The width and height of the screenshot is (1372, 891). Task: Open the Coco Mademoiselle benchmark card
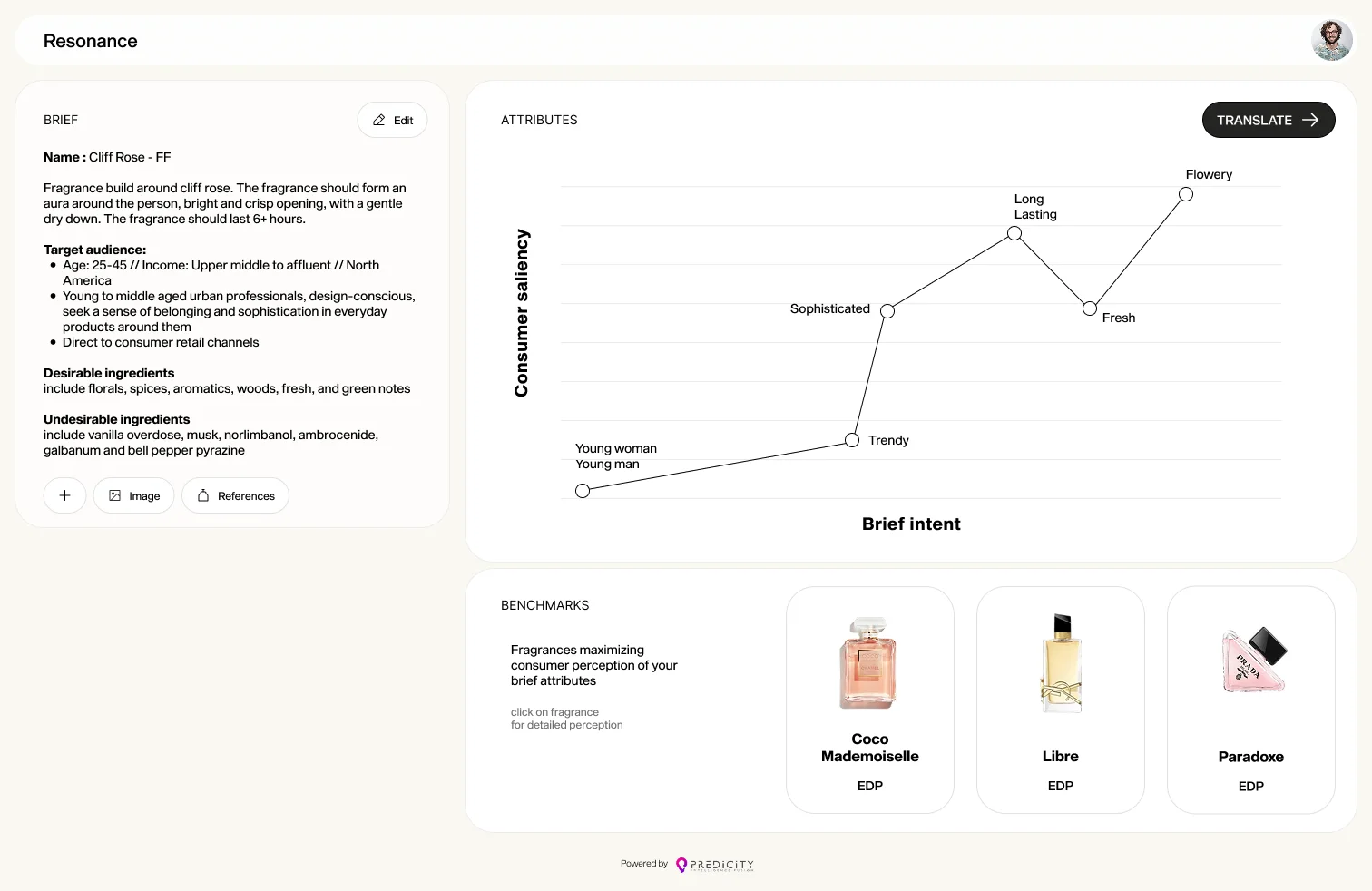tap(870, 700)
